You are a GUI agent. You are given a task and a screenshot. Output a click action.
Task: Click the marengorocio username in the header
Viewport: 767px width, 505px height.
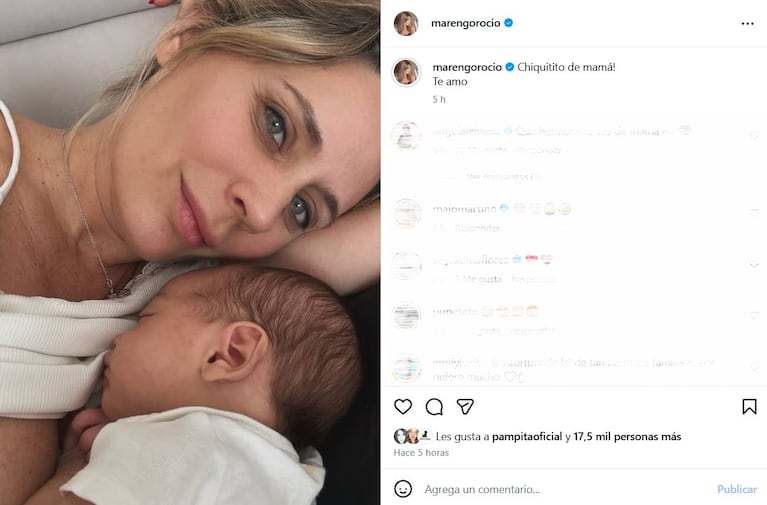(x=466, y=23)
